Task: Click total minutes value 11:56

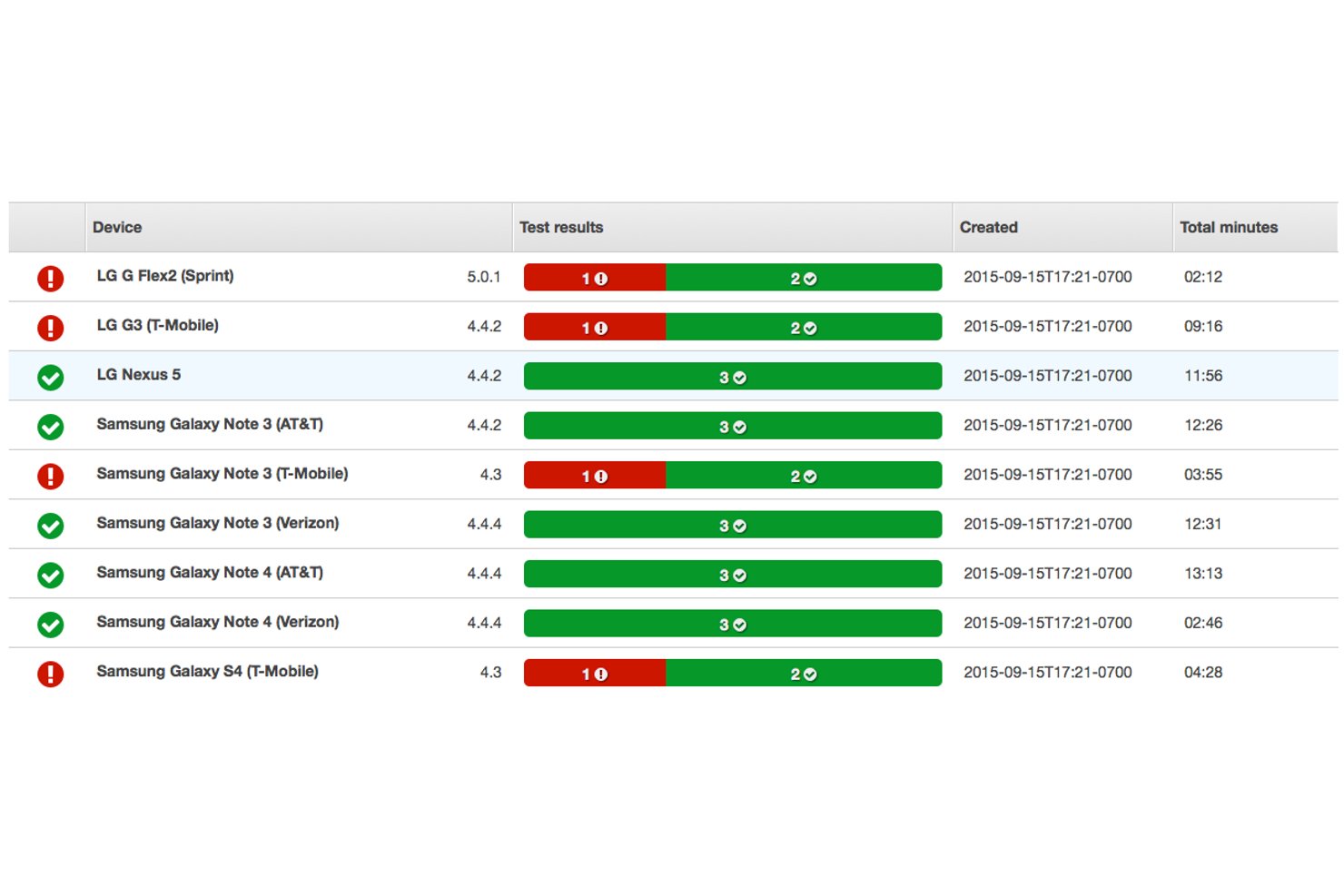Action: click(1203, 376)
